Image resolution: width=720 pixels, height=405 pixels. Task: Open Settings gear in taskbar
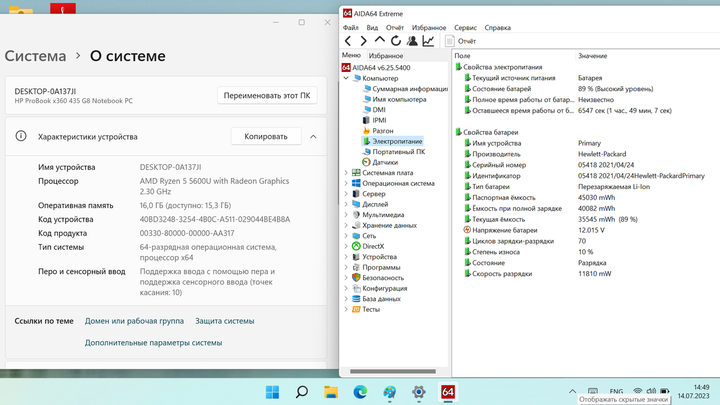[x=419, y=392]
